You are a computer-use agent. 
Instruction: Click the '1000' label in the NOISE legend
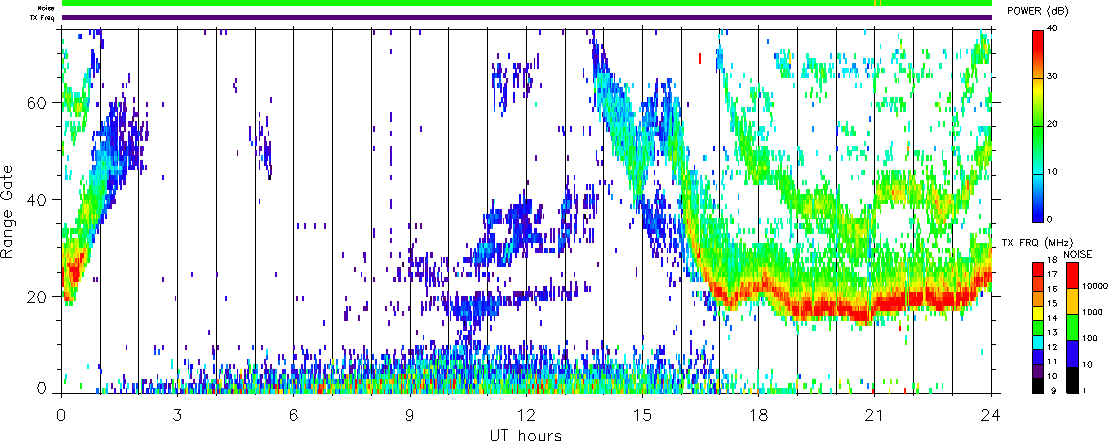tap(1092, 311)
